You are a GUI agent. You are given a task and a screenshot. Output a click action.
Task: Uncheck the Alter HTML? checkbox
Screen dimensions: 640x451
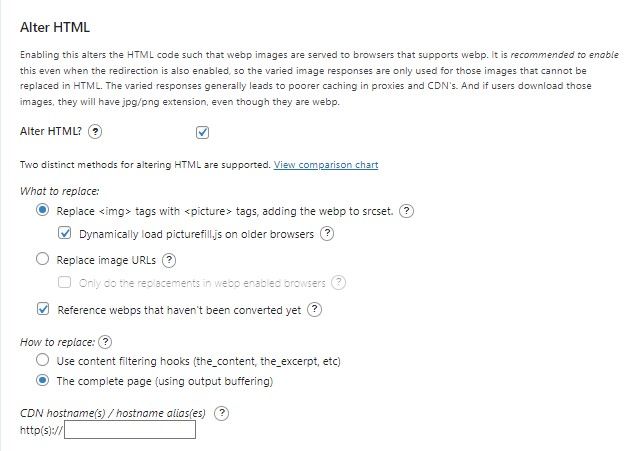pyautogui.click(x=202, y=132)
